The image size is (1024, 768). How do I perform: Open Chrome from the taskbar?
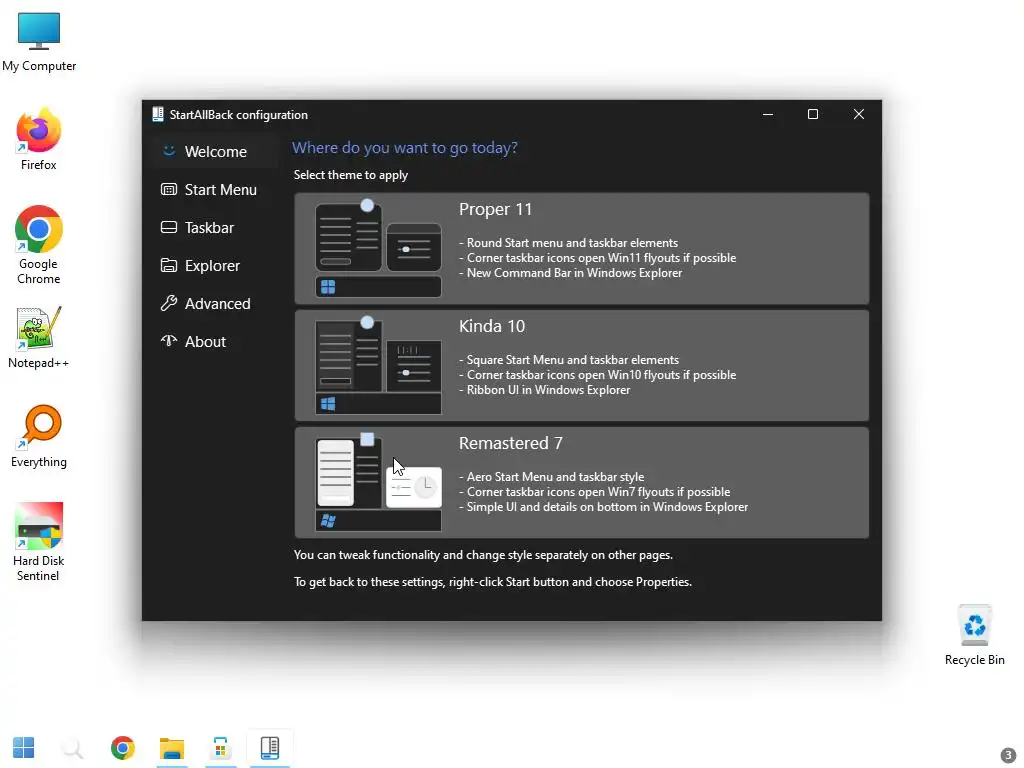click(x=123, y=748)
